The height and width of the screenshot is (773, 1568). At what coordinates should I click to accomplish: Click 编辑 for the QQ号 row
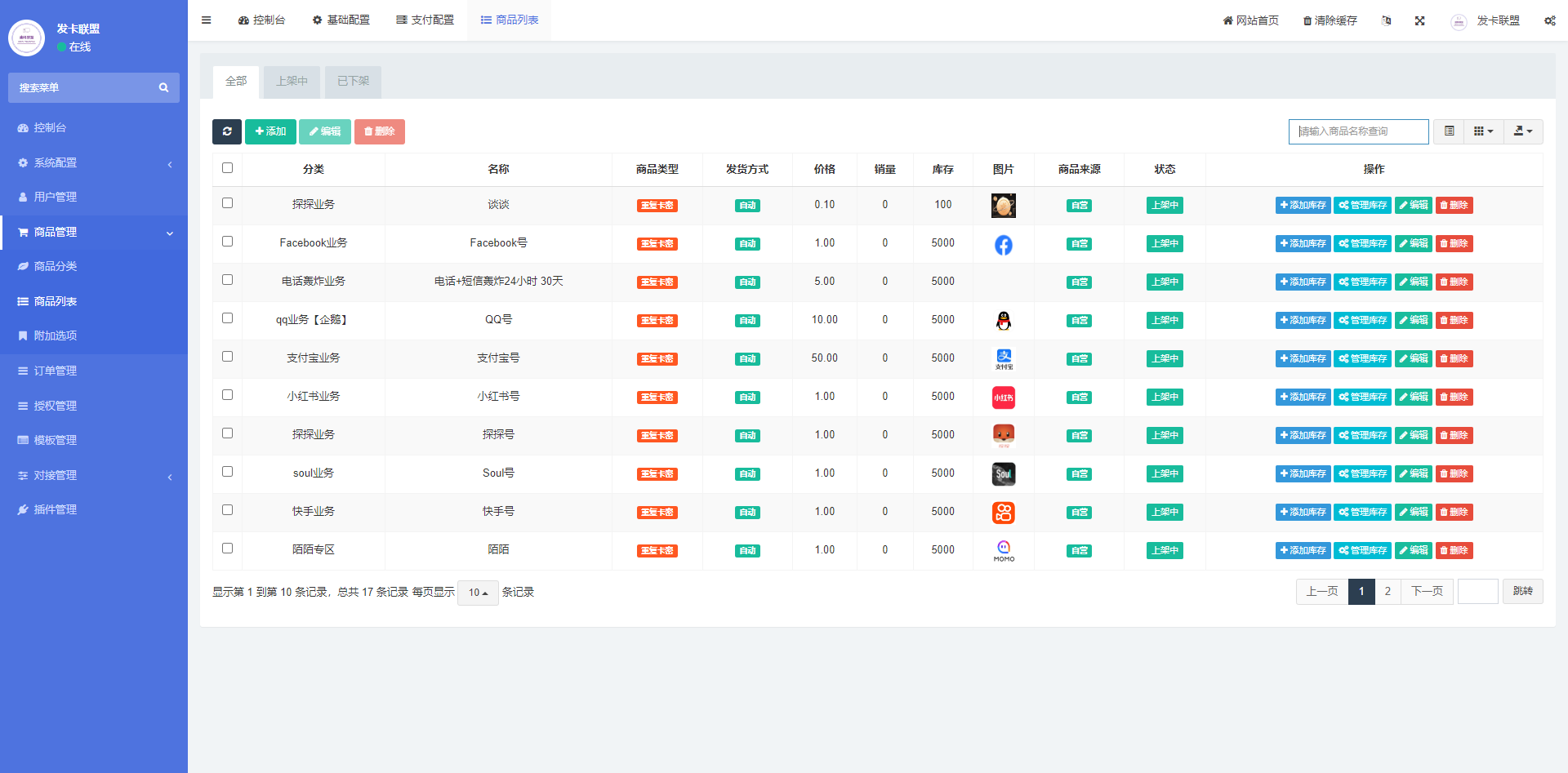[x=1413, y=321]
